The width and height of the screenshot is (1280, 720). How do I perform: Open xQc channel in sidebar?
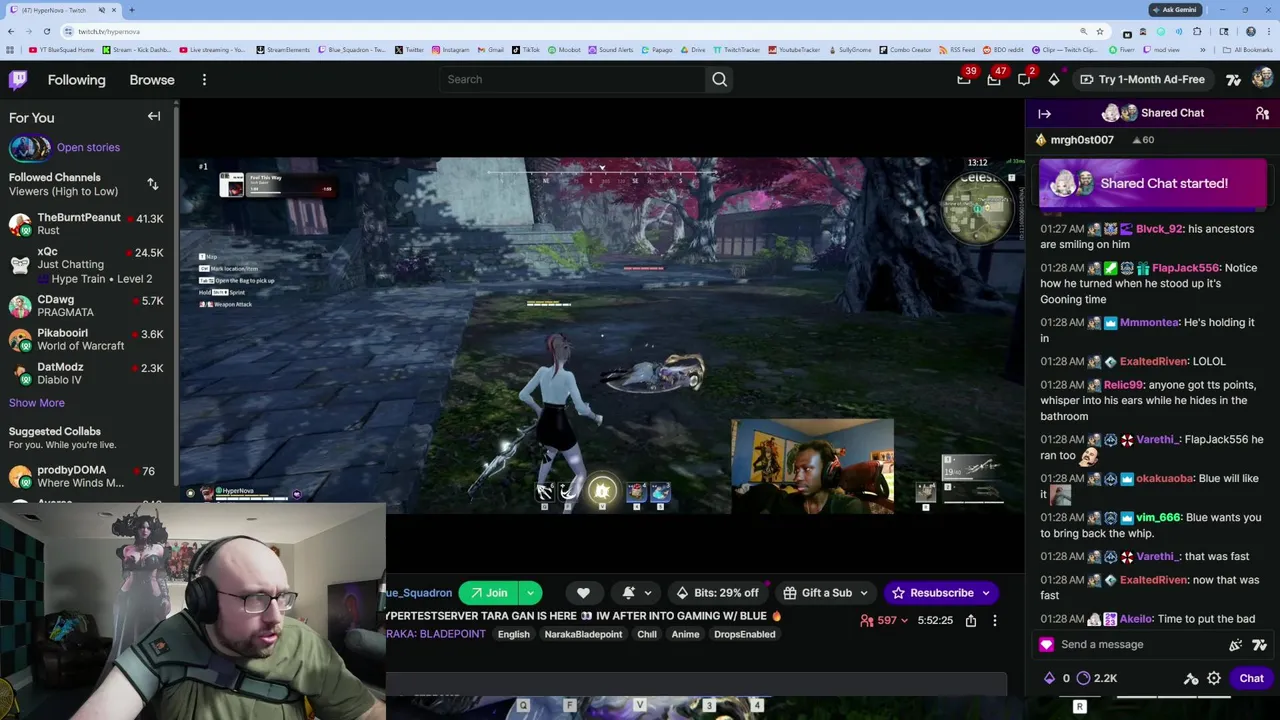click(86, 265)
